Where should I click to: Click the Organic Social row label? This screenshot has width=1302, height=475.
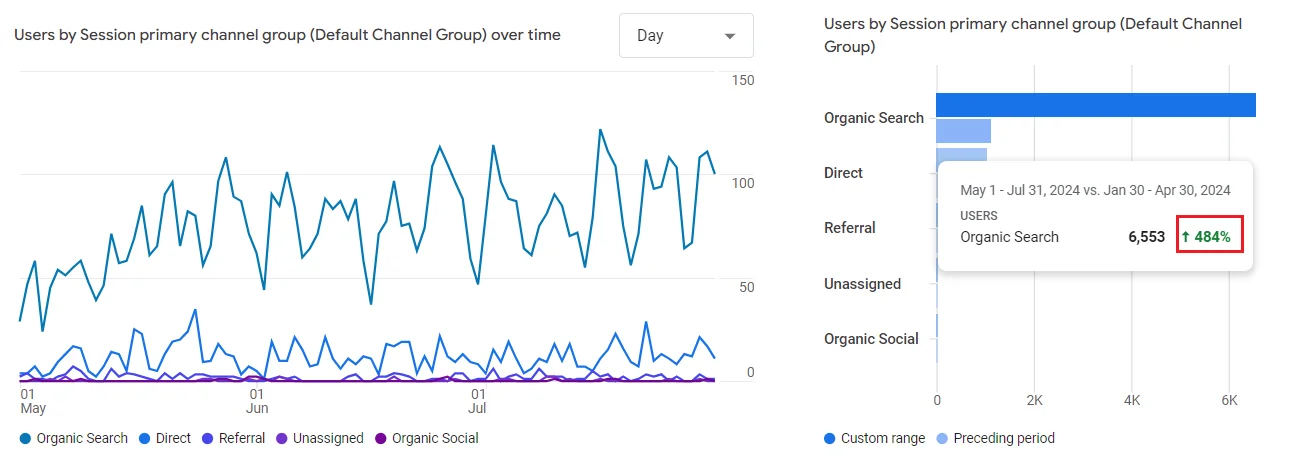click(x=871, y=339)
